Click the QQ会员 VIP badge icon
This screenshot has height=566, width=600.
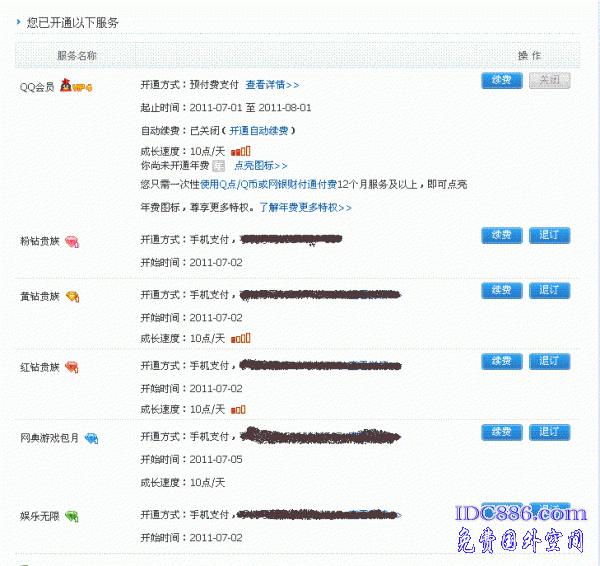pos(78,87)
